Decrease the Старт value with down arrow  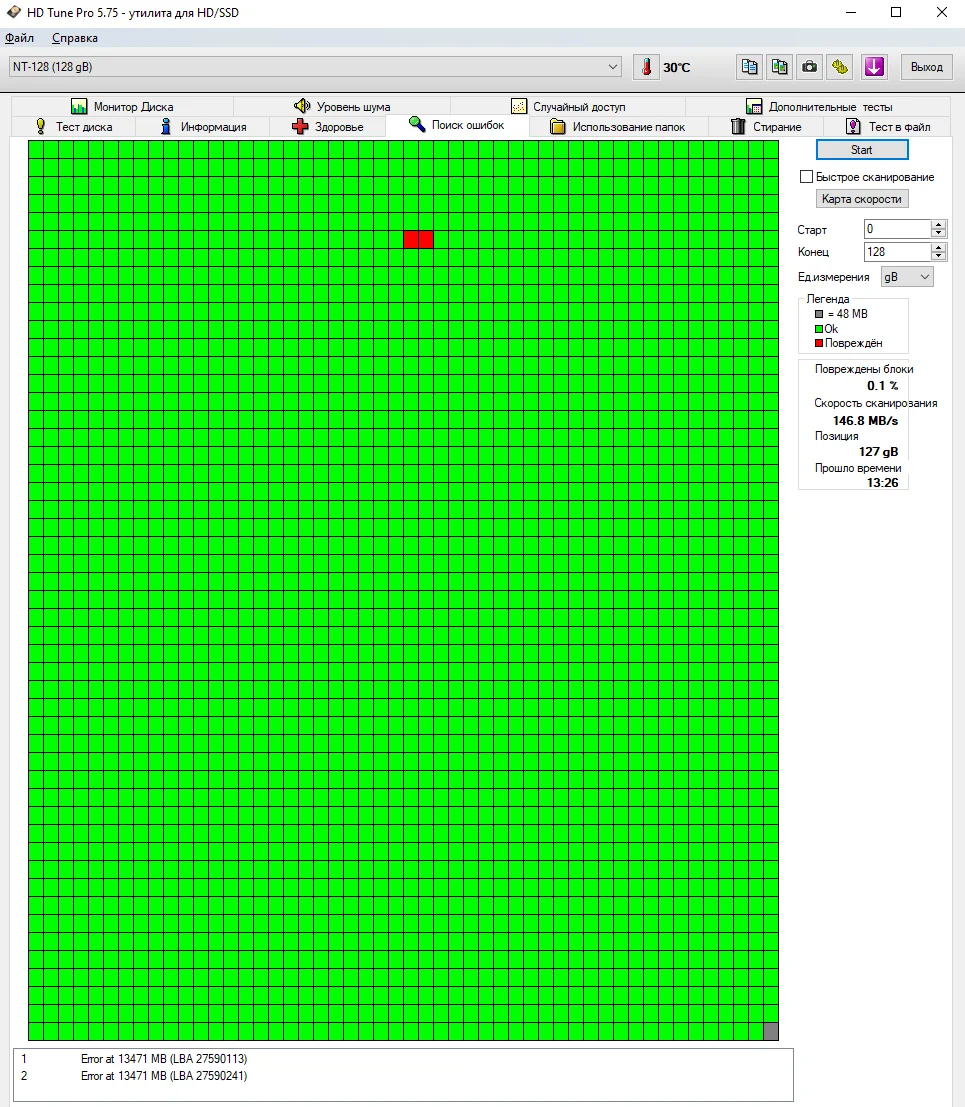tap(938, 233)
